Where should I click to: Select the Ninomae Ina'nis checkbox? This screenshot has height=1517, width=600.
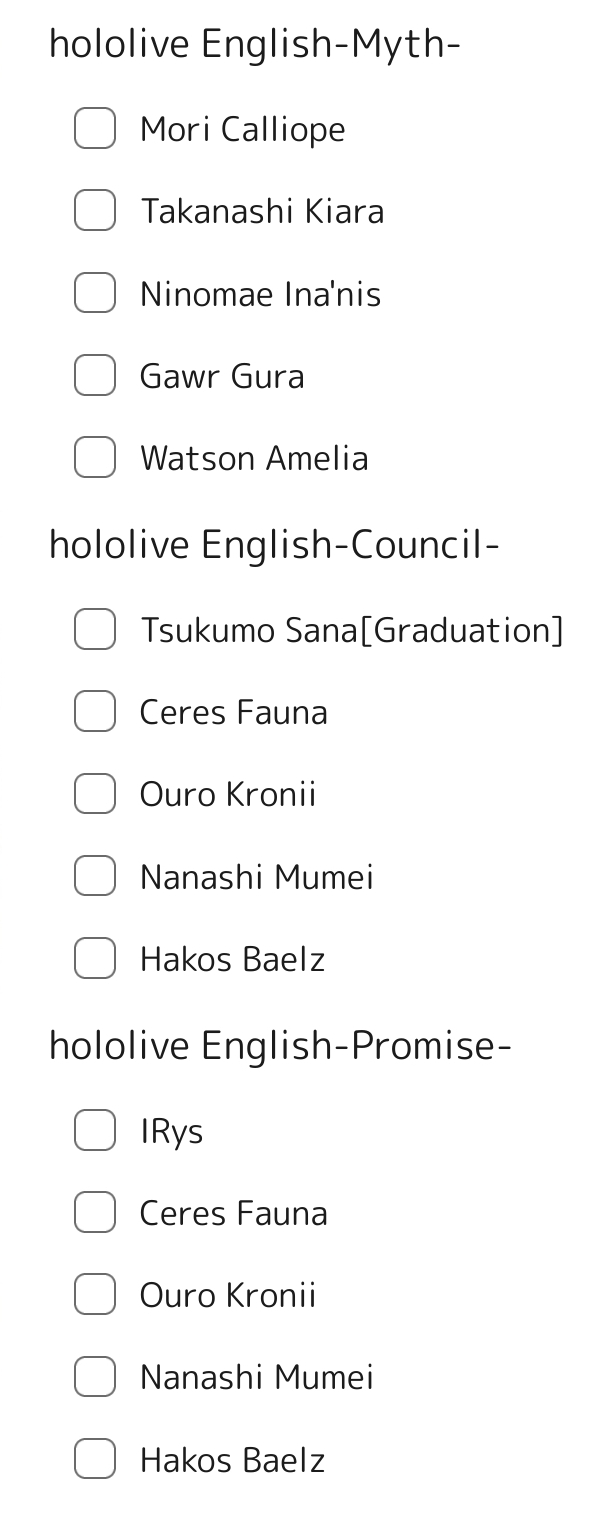95,292
